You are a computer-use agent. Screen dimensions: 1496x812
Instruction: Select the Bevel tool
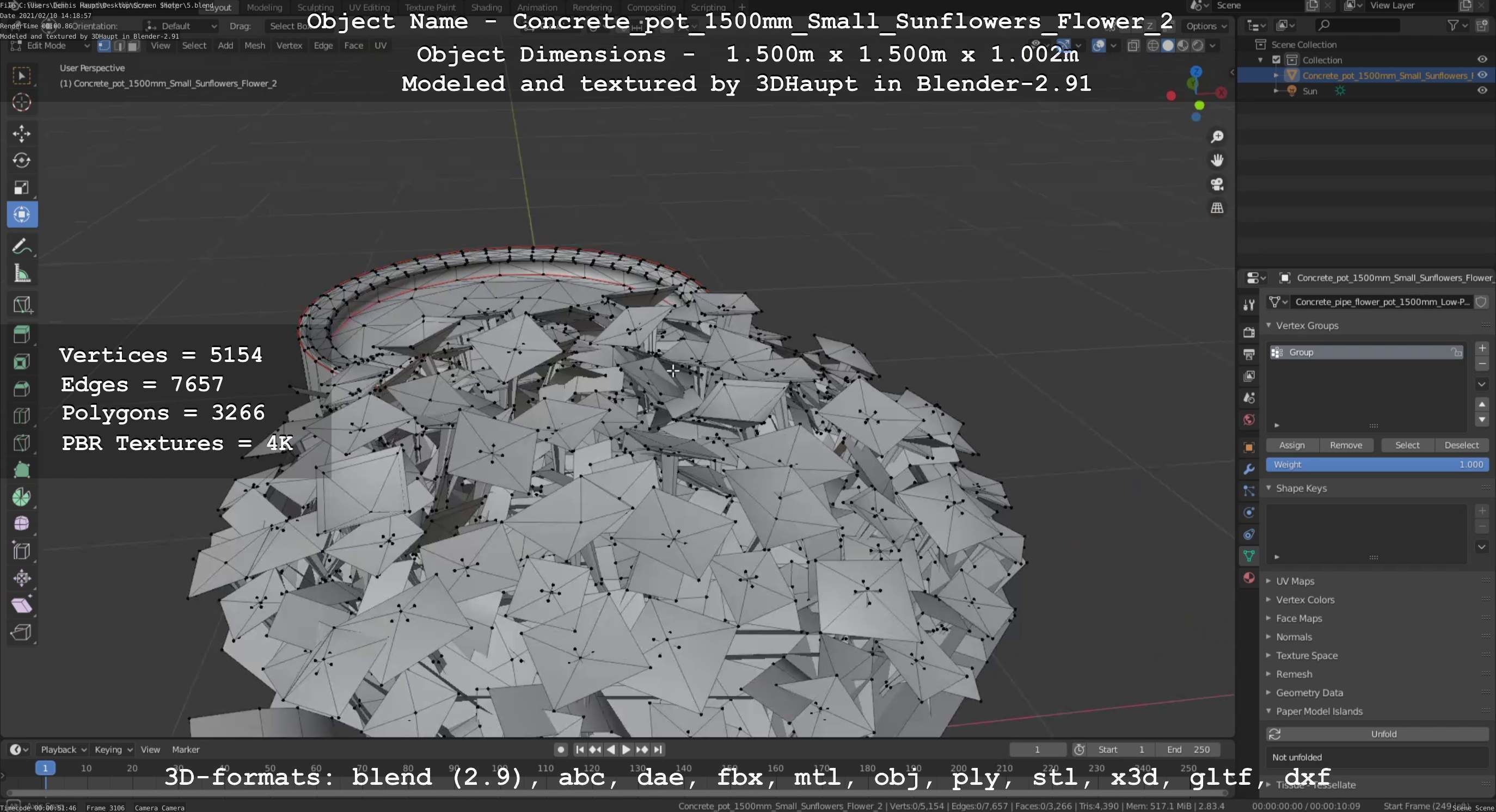click(21, 389)
